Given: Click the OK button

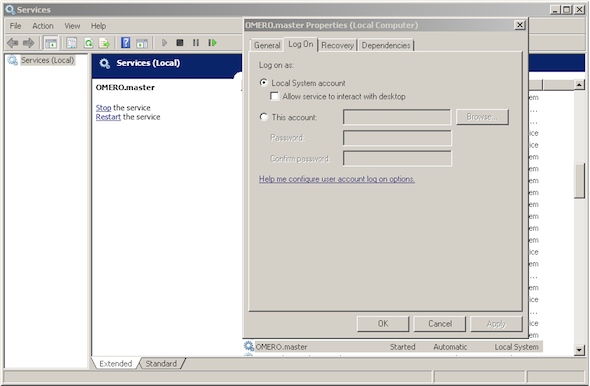Looking at the screenshot, I should point(383,324).
